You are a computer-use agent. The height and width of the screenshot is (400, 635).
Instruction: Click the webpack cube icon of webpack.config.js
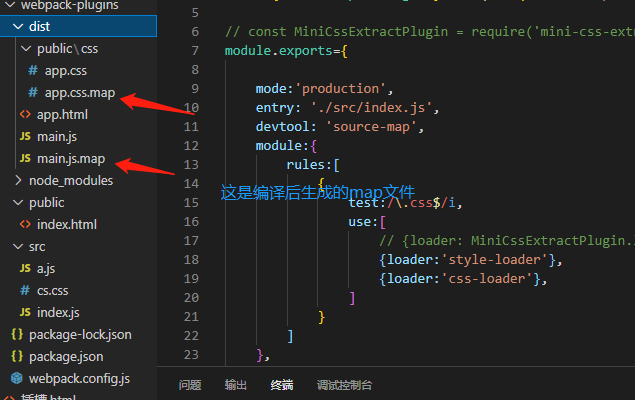(x=17, y=378)
